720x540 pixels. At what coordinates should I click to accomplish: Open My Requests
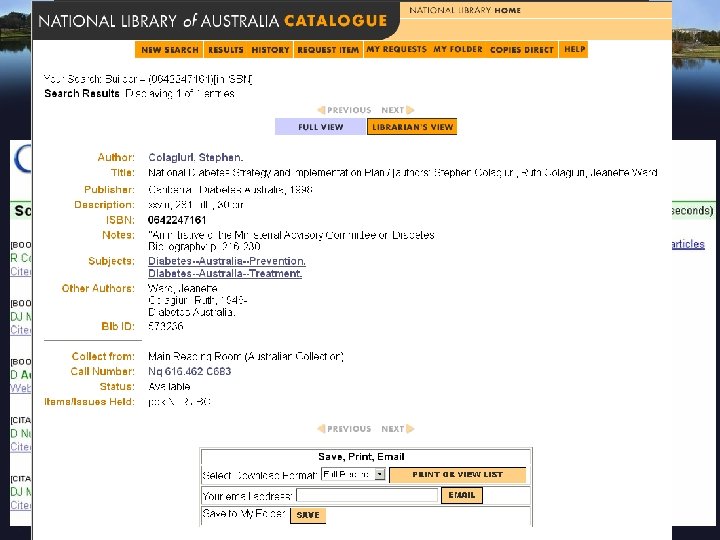396,49
